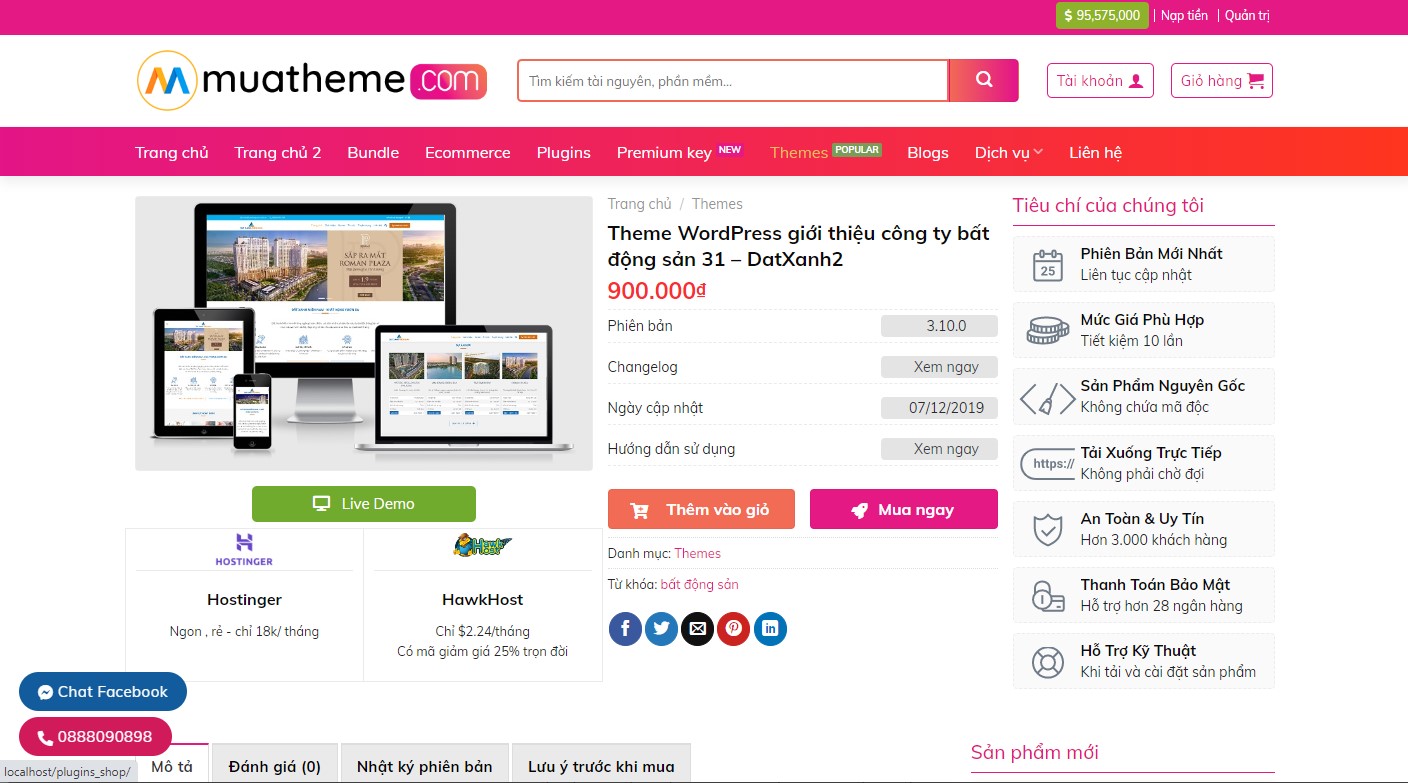Share by email envelope icon
This screenshot has width=1408, height=783.
697,629
